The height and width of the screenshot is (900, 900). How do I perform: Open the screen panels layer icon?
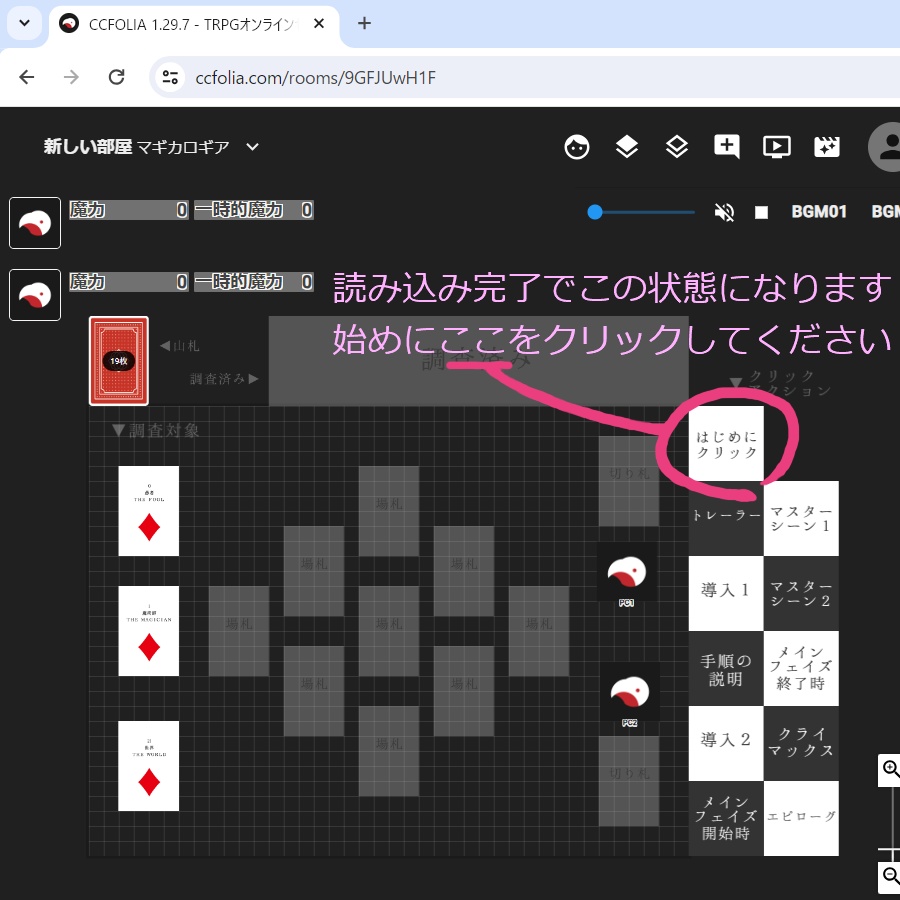[627, 147]
